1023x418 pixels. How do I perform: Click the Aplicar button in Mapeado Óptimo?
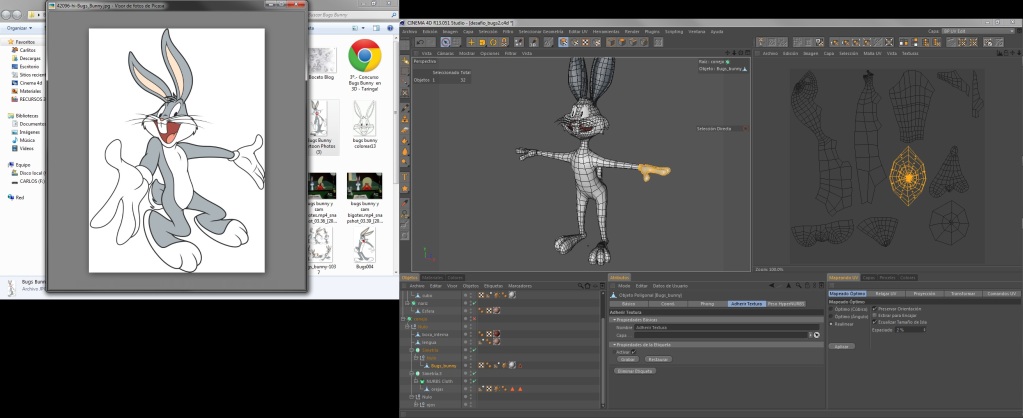point(842,346)
